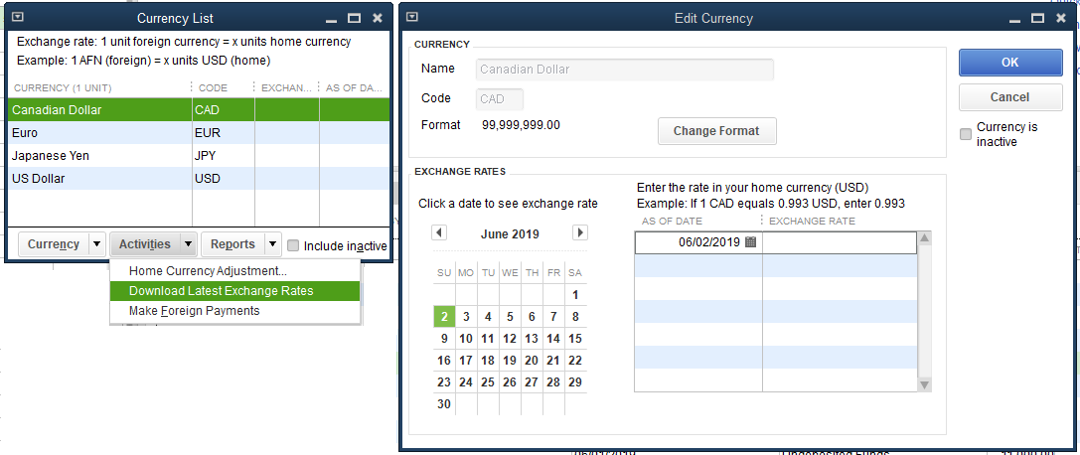
Task: Click the Name field showing Canadian Dollar
Action: tap(625, 70)
